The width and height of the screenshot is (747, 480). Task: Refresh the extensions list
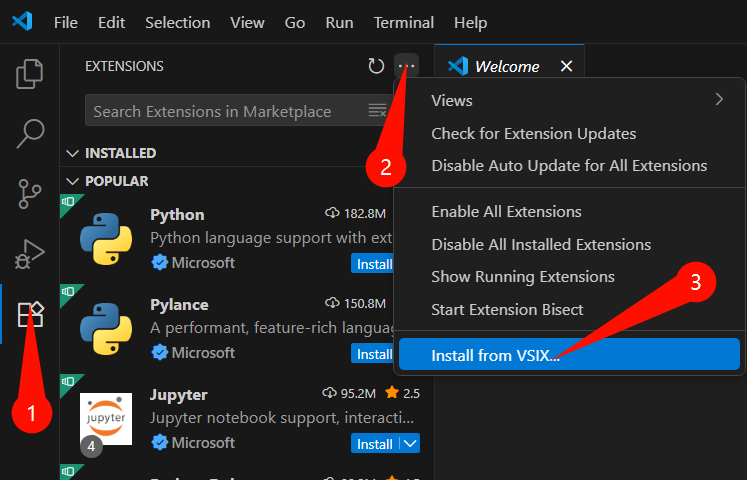click(x=376, y=66)
